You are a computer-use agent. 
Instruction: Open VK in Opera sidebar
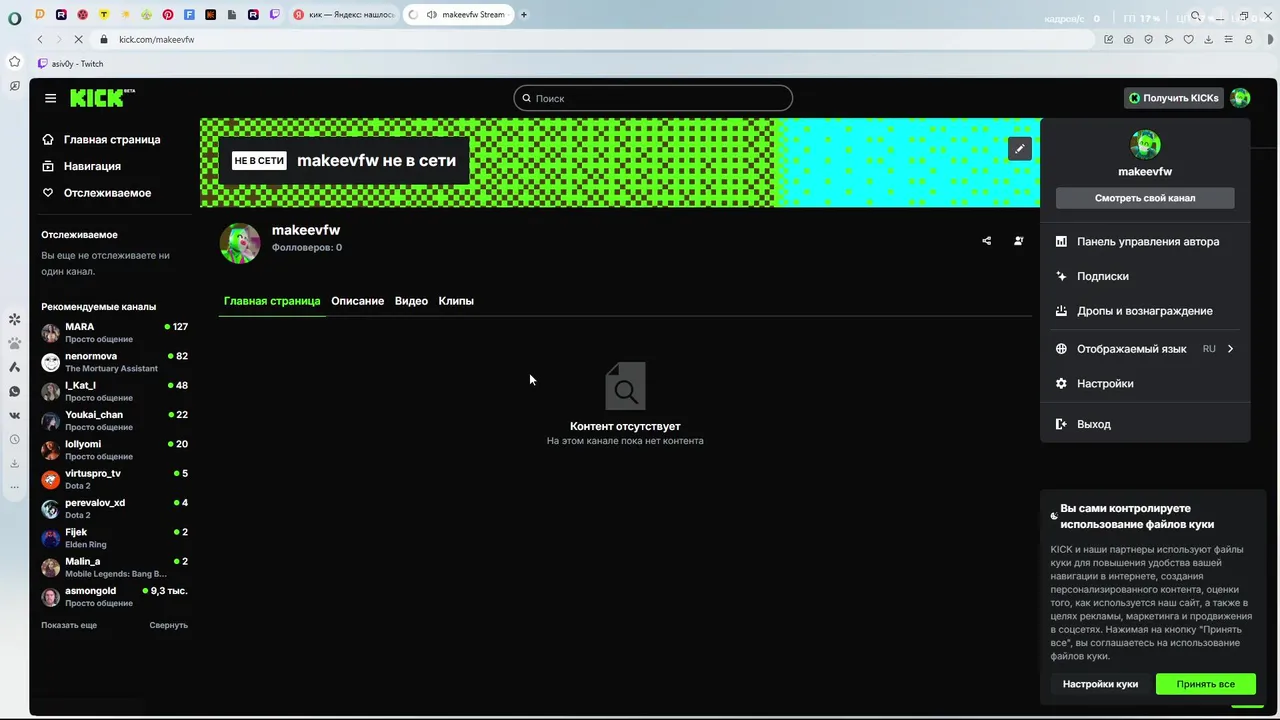pos(14,416)
